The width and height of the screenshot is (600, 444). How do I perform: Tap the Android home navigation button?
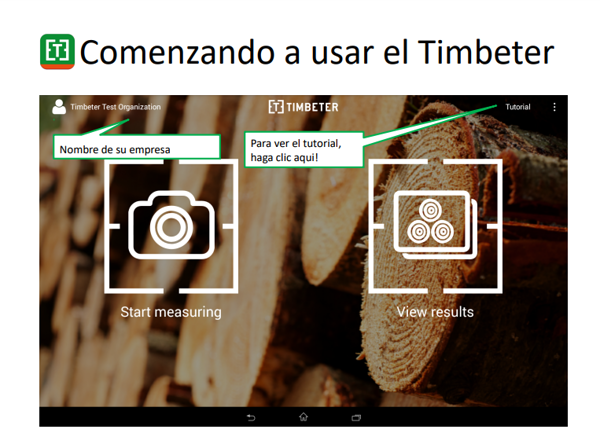pyautogui.click(x=303, y=416)
